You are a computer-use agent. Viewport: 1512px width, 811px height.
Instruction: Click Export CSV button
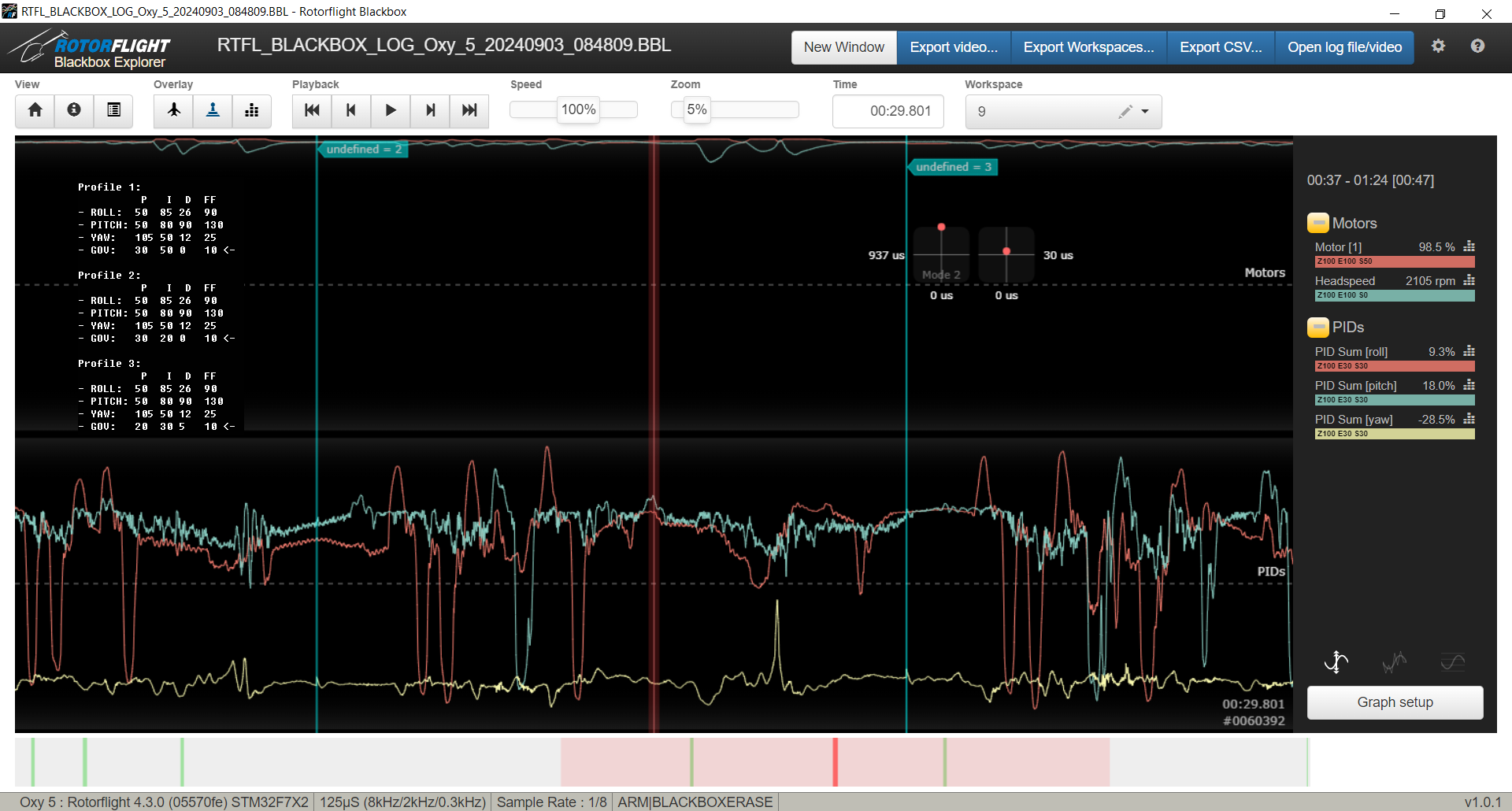coord(1221,47)
